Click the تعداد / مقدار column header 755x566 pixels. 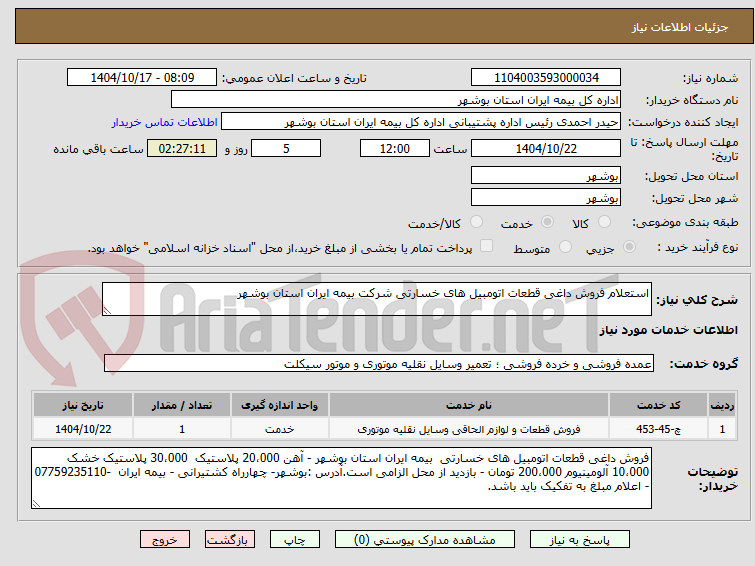[182, 405]
